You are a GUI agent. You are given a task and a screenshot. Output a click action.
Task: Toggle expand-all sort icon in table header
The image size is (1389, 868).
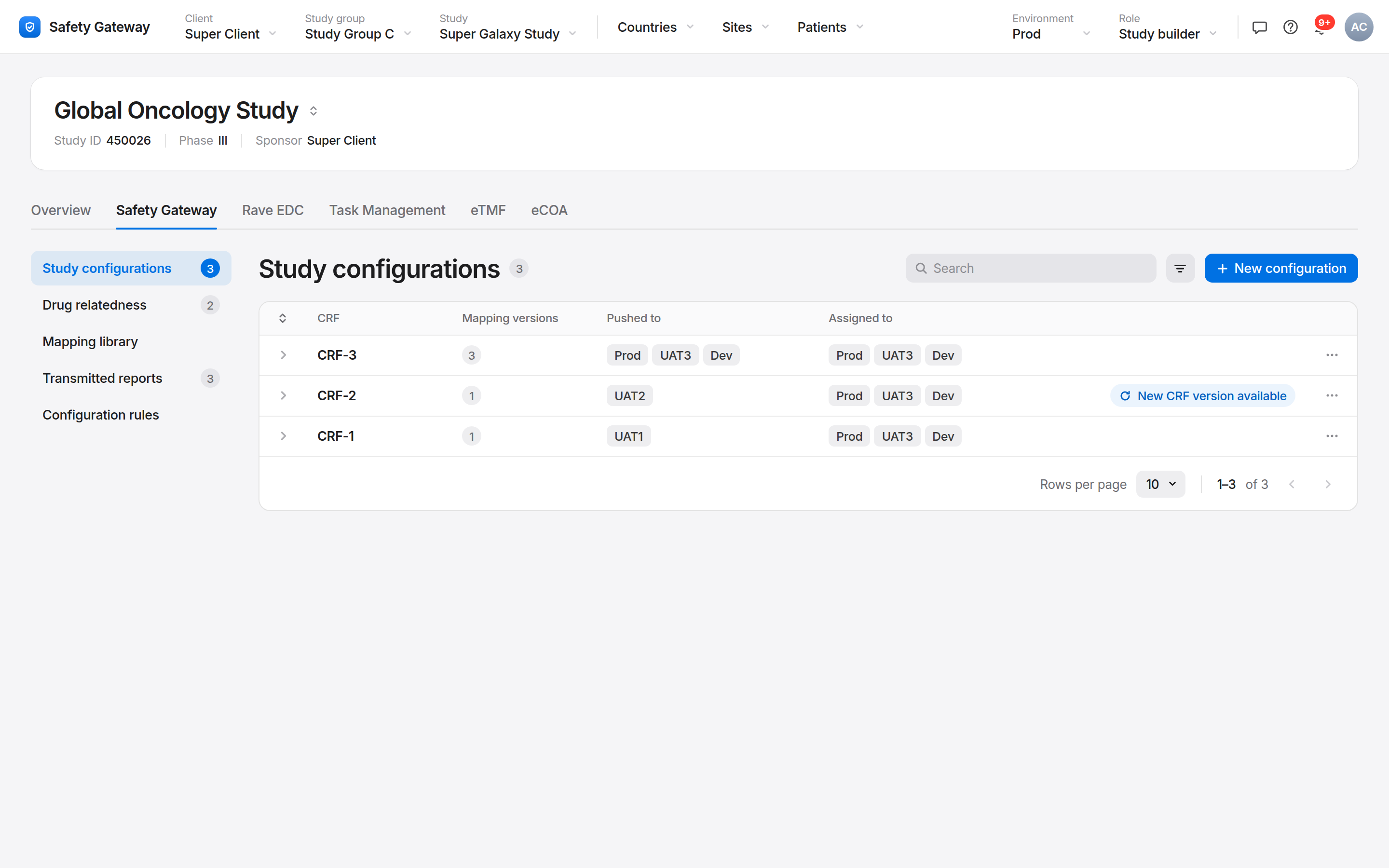283,318
